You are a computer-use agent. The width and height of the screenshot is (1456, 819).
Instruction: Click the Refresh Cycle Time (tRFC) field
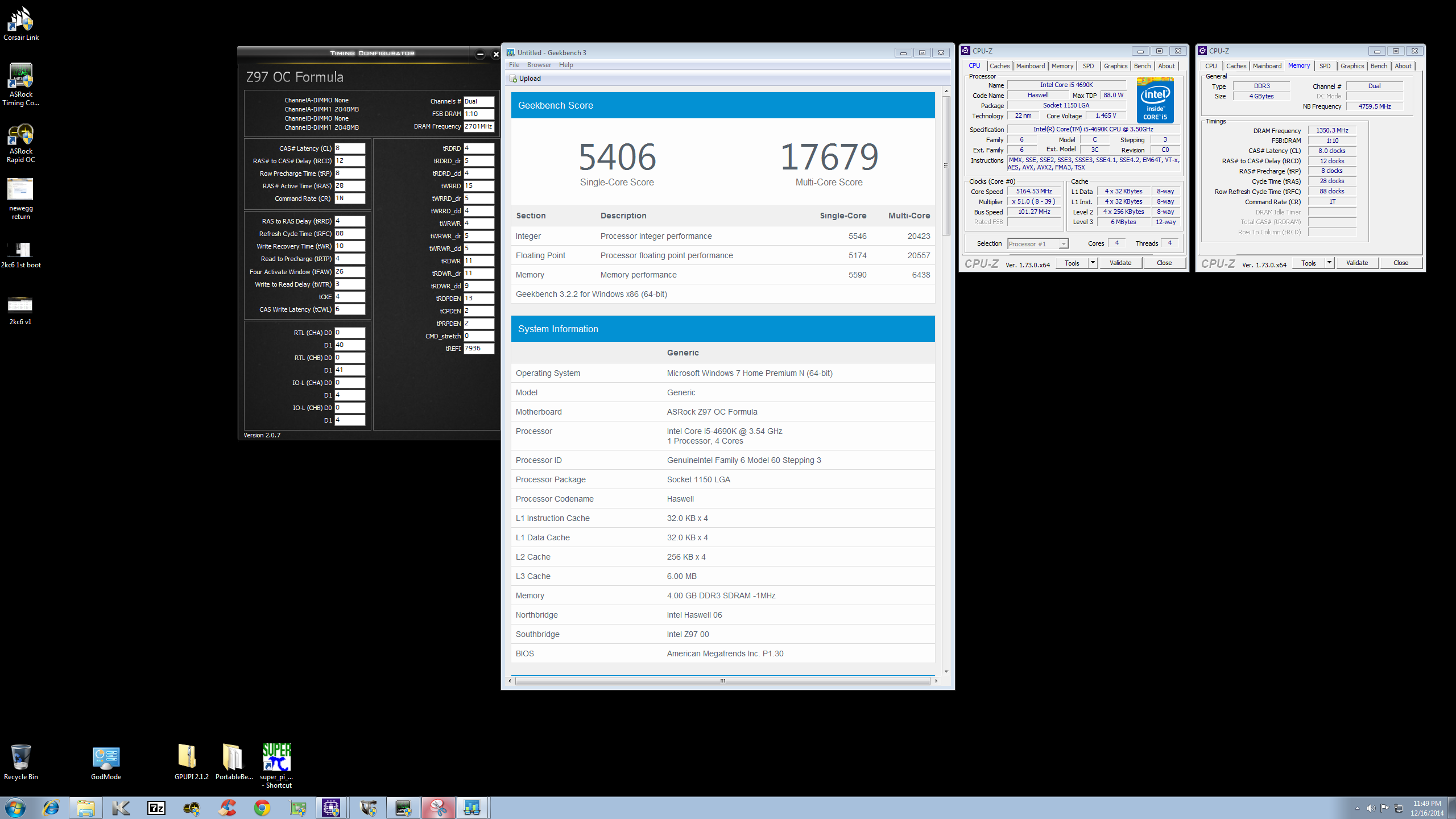(x=350, y=234)
